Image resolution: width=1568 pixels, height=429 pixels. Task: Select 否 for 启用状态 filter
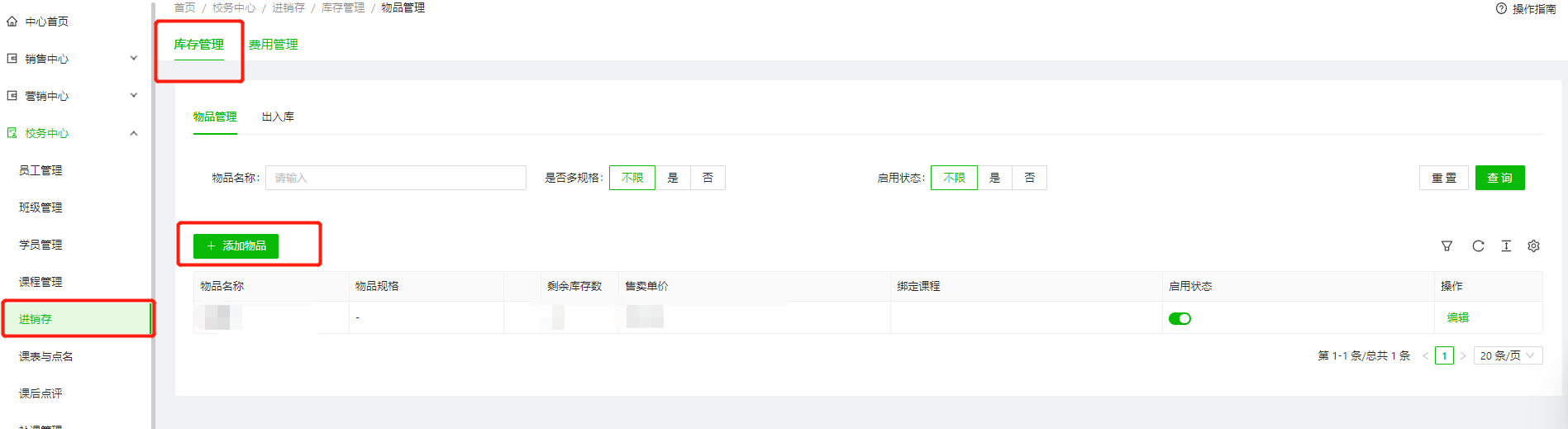(1029, 178)
